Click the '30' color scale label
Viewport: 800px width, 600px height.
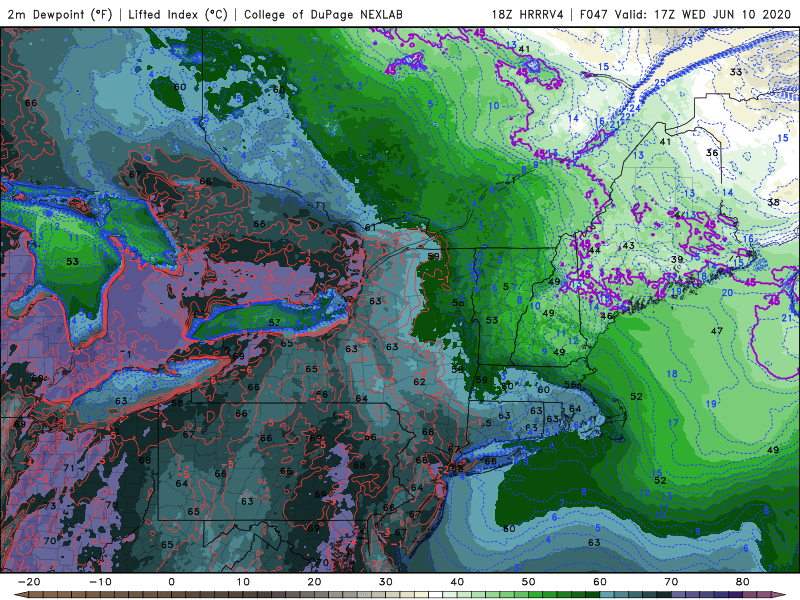[386, 582]
